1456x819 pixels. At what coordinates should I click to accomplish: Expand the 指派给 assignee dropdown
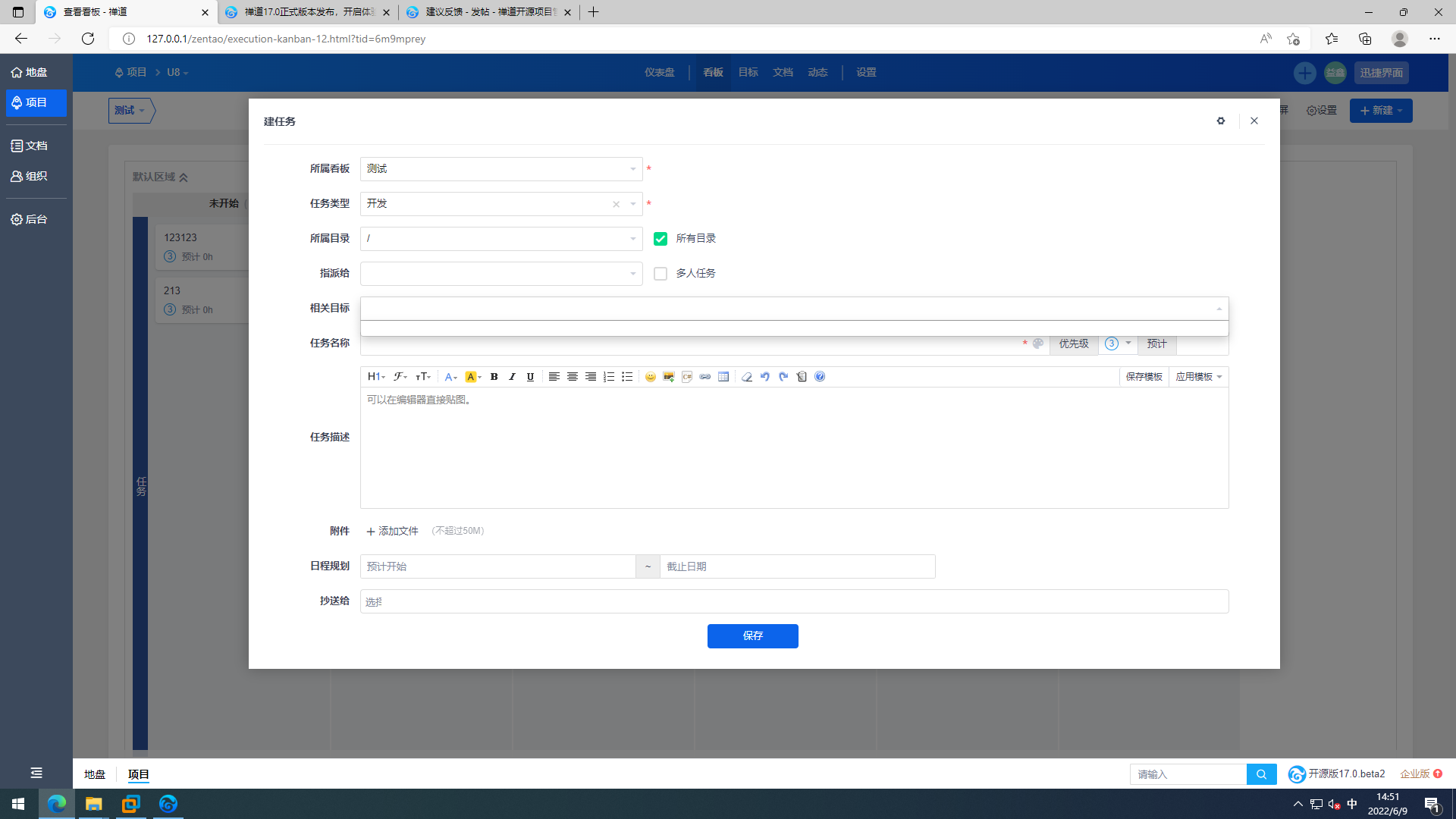(500, 274)
